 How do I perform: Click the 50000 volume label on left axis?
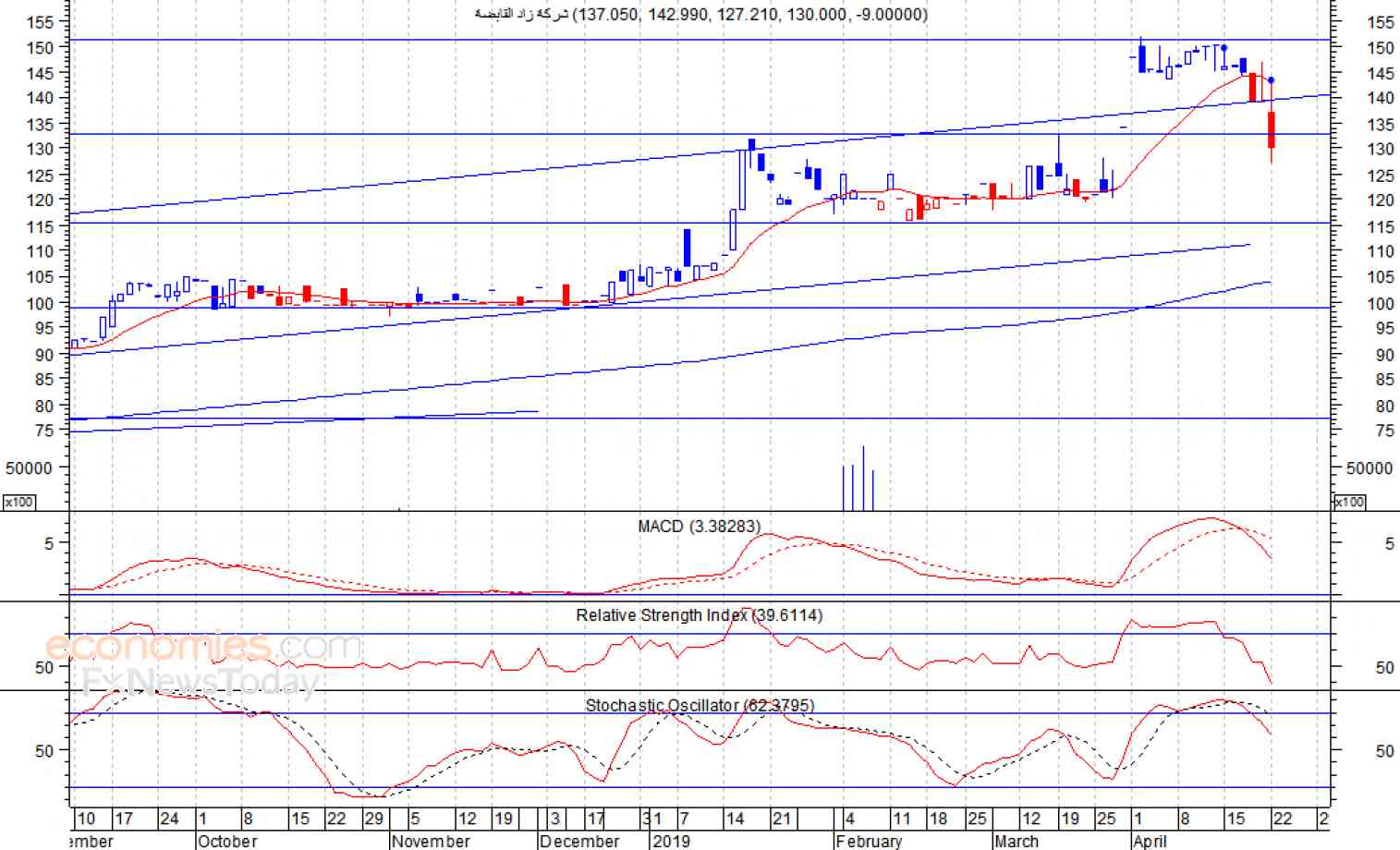pos(29,468)
